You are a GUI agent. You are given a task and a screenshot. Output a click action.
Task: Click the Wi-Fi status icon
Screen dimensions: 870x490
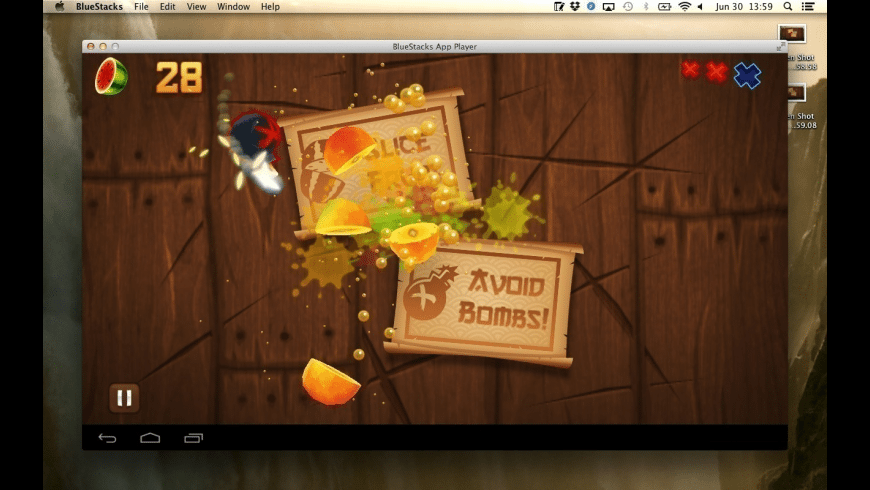pos(685,7)
